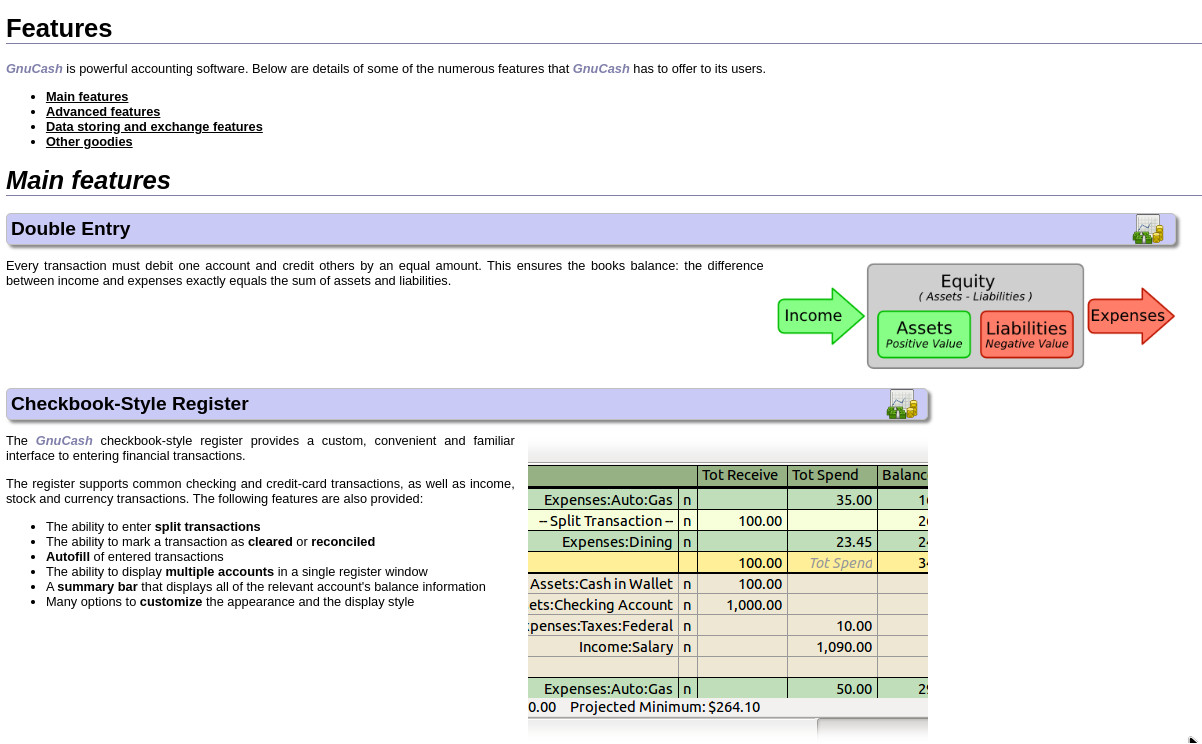Image resolution: width=1202 pixels, height=744 pixels.
Task: Select the green Assets box in diagram
Action: click(924, 334)
